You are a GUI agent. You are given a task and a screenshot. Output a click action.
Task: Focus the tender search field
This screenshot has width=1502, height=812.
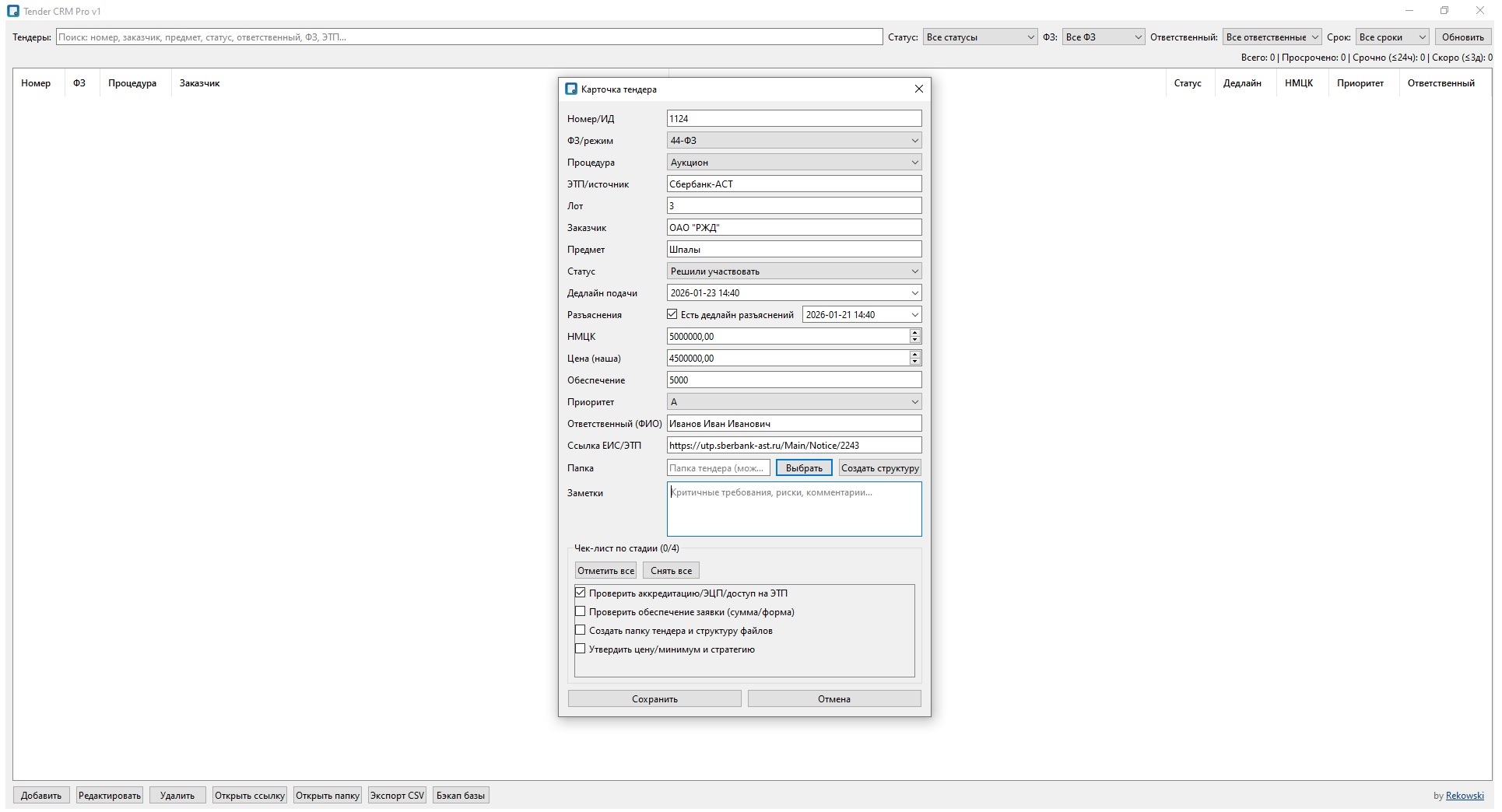click(469, 37)
